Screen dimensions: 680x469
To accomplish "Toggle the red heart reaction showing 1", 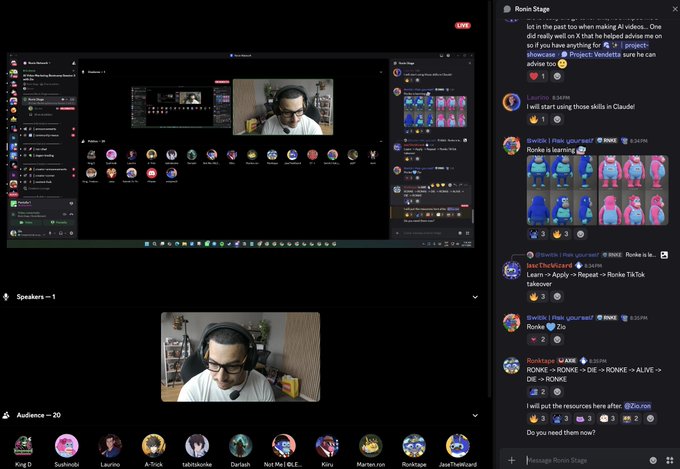I will coord(537,76).
